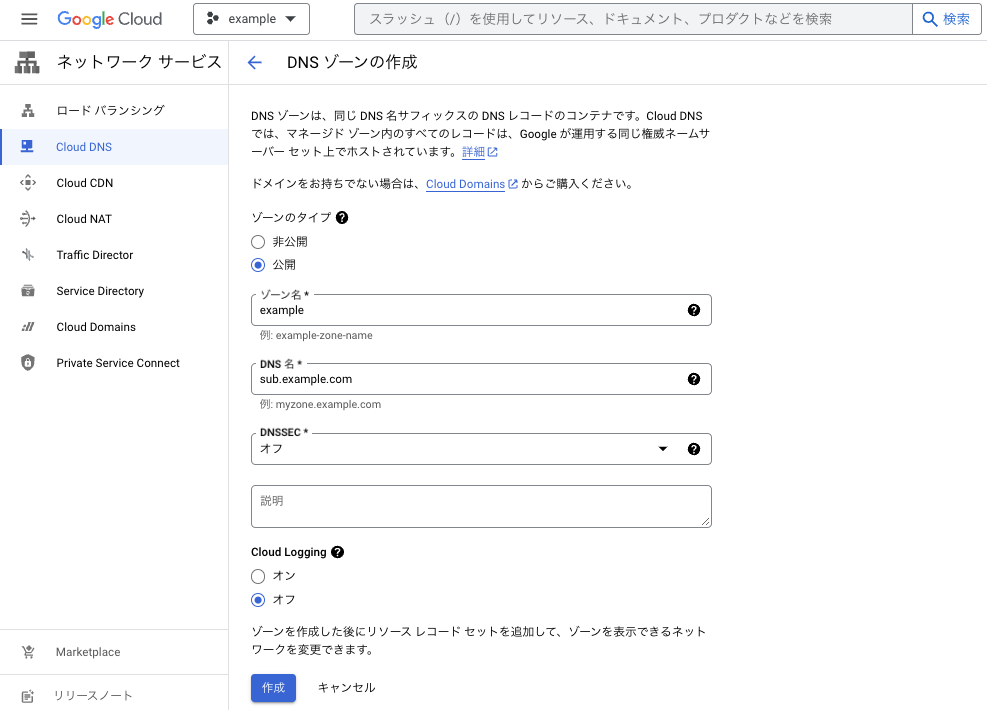Screen dimensions: 987x710
Task: Open help icon in DNSSEC field
Action: pyautogui.click(x=694, y=449)
